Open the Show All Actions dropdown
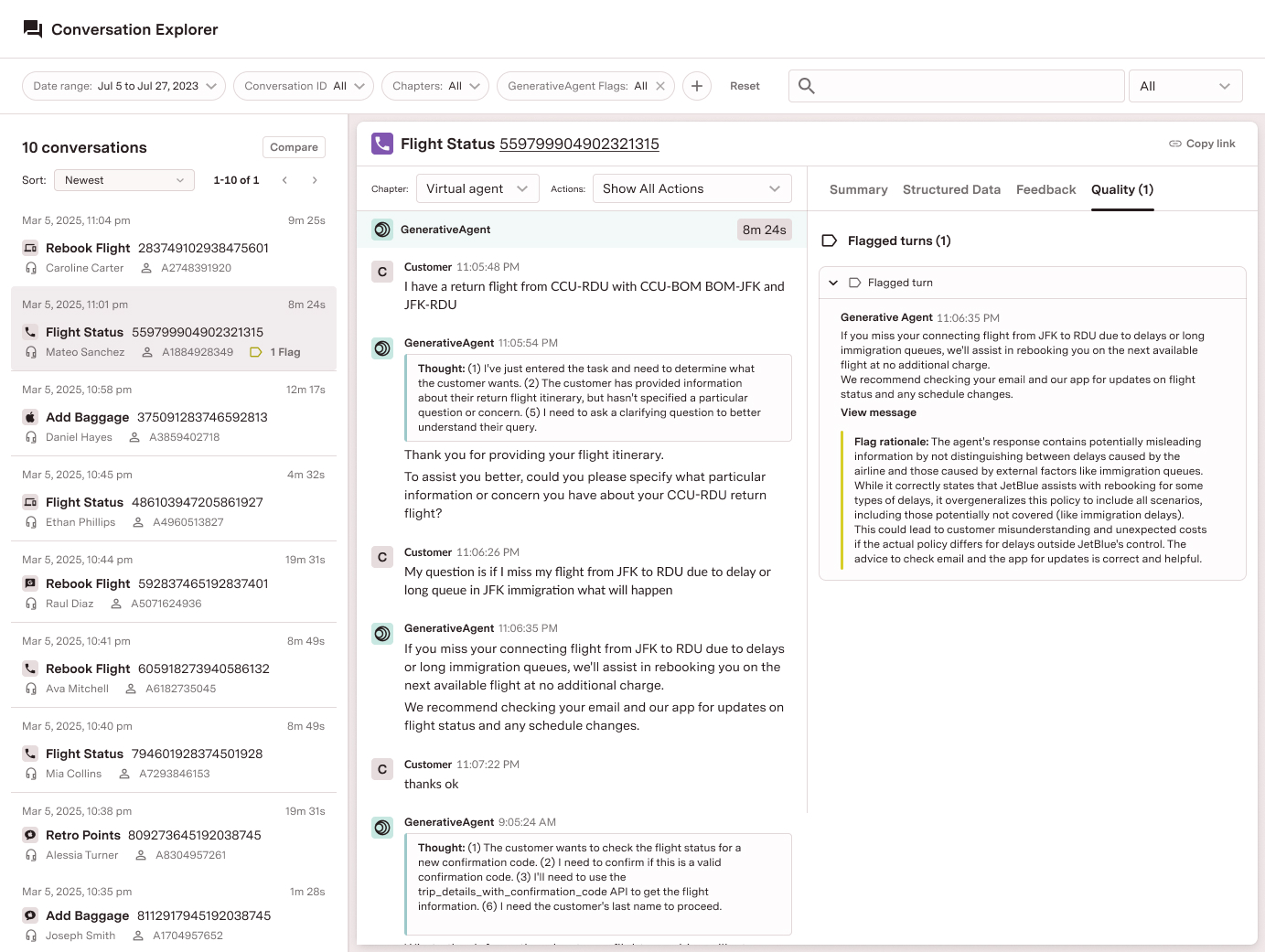 (x=691, y=188)
